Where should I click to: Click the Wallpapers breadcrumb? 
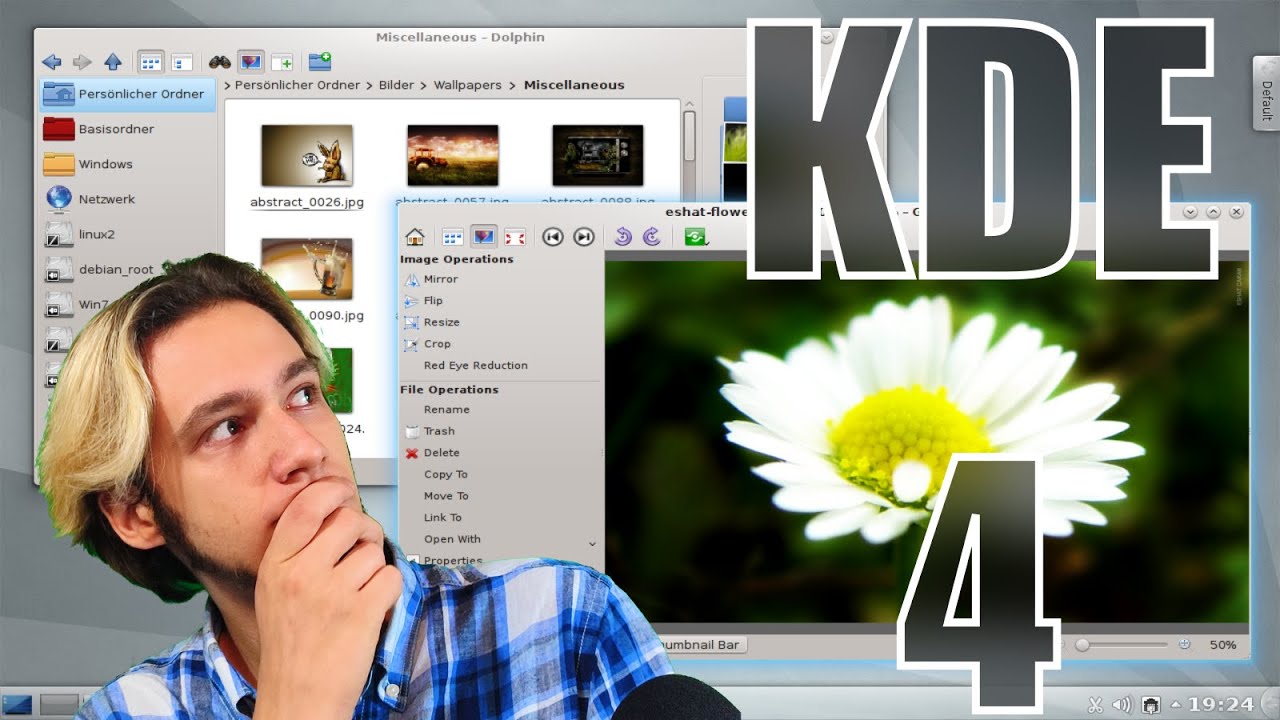tap(467, 85)
